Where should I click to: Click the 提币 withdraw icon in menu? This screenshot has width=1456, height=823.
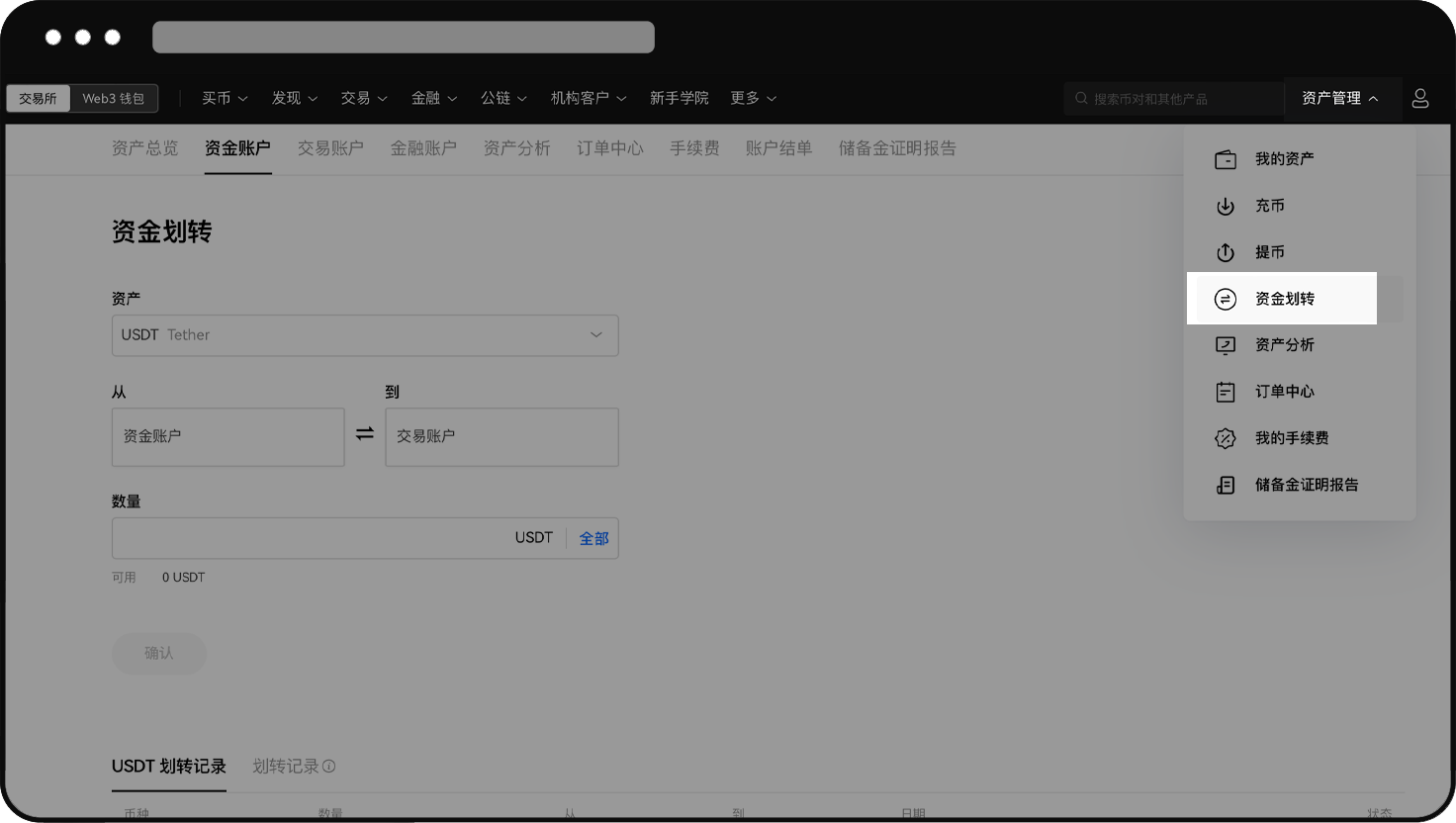pyautogui.click(x=1225, y=252)
